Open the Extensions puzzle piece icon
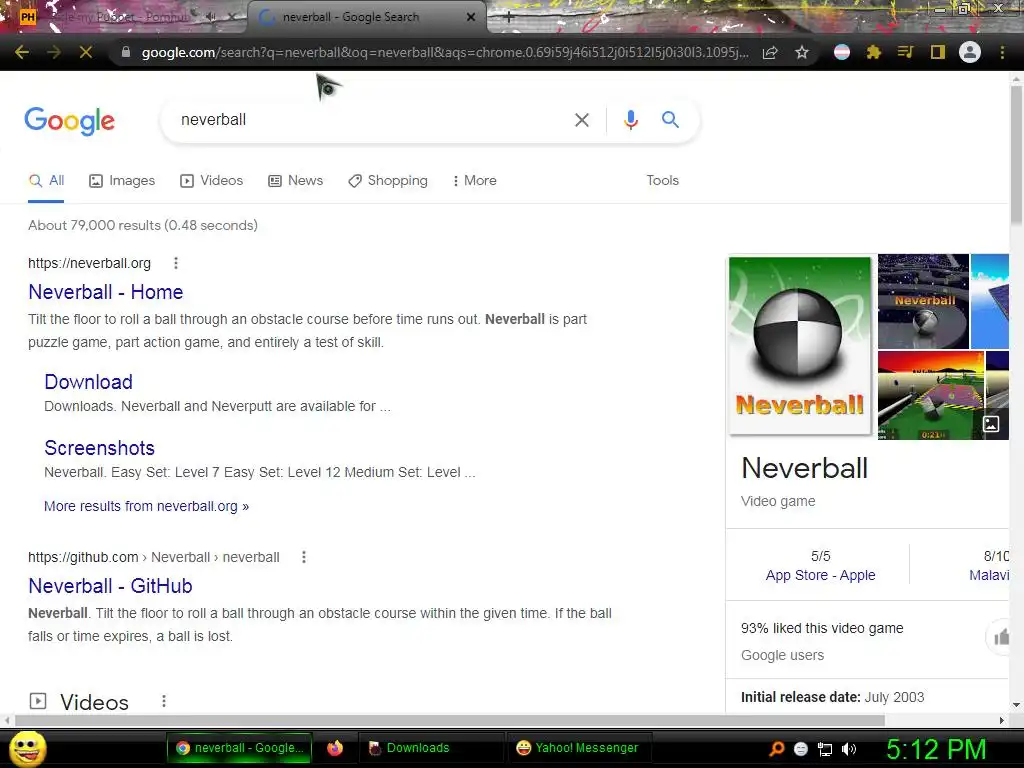Screen dimensions: 1024x768 point(873,52)
